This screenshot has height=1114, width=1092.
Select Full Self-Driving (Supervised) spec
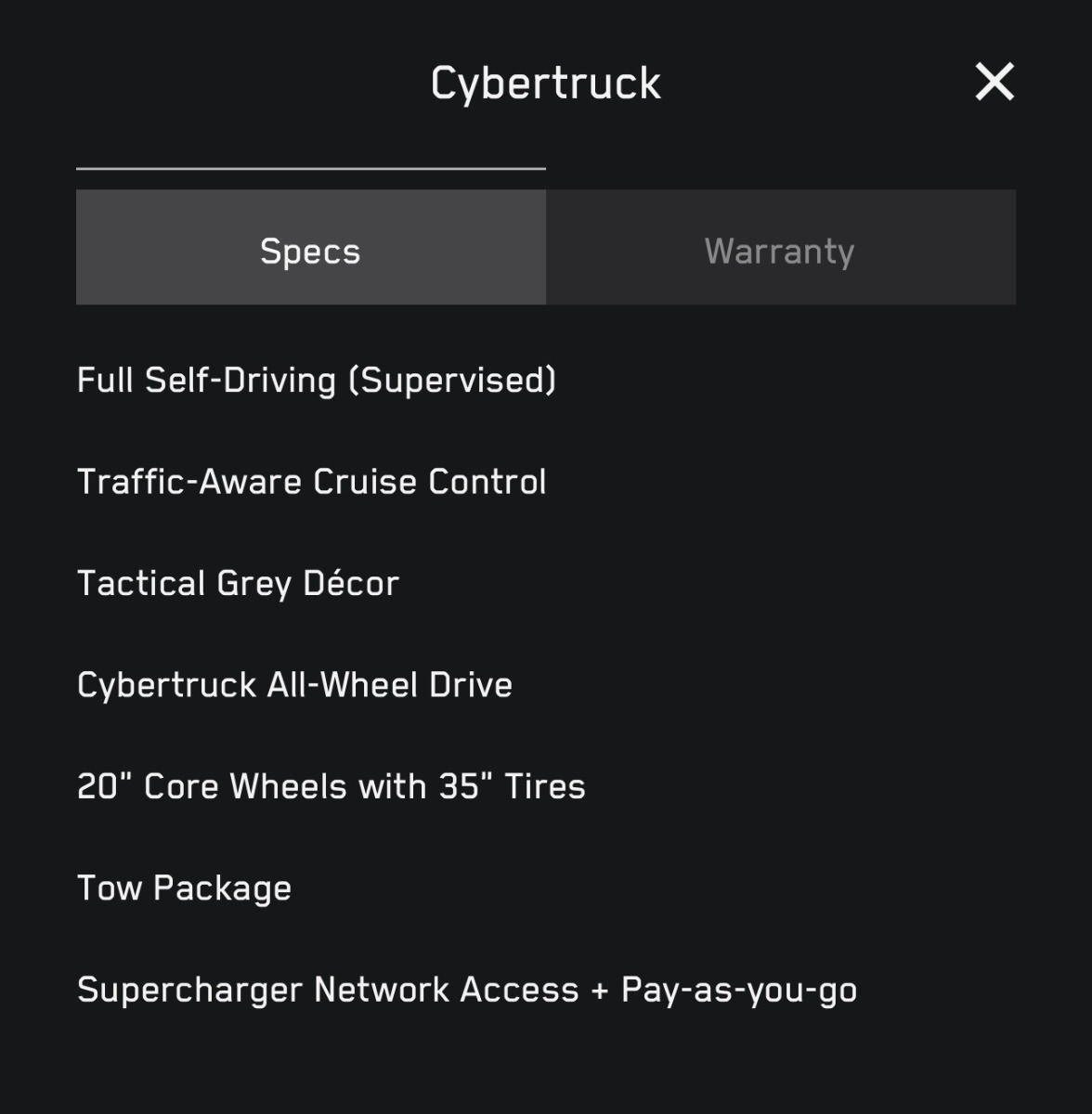coord(317,381)
